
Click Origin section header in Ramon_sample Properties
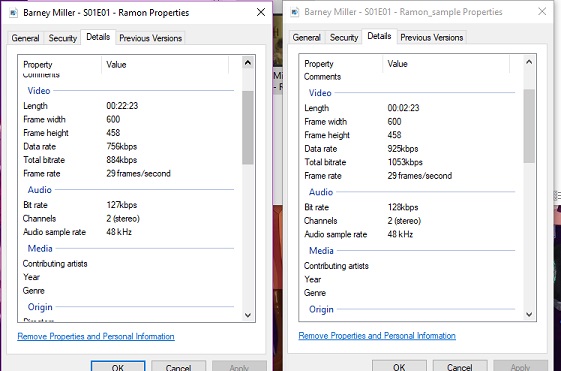pyautogui.click(x=321, y=309)
